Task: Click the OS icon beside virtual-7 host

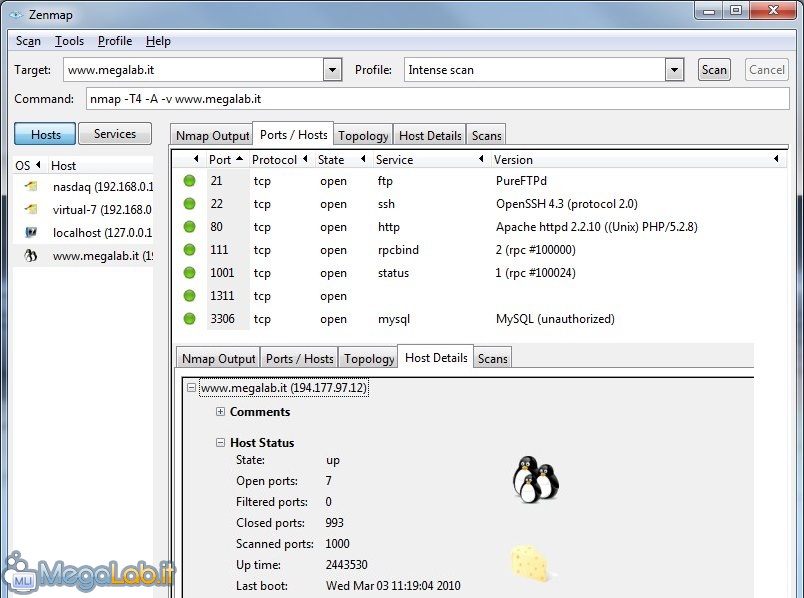Action: [31, 209]
